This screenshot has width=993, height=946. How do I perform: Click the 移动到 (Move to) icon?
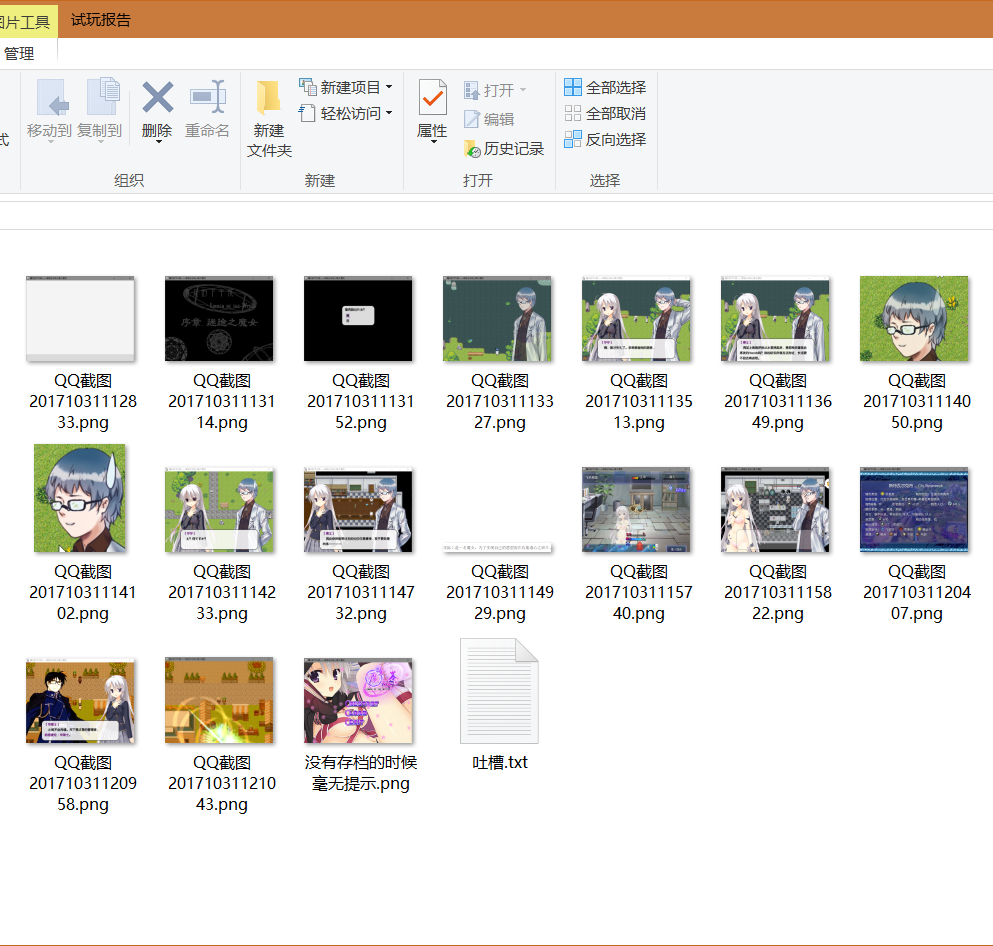tap(53, 97)
